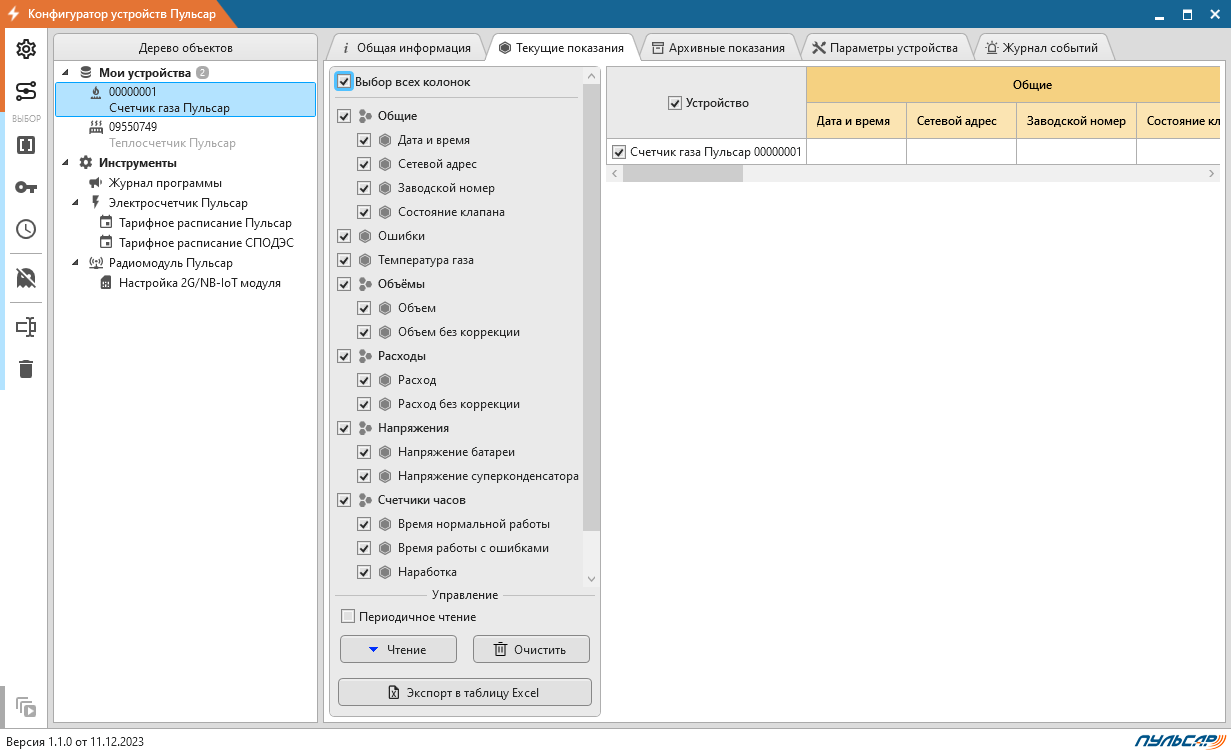1231x754 pixels.
Task: Toggle the Устройство header checkbox
Action: 675,103
